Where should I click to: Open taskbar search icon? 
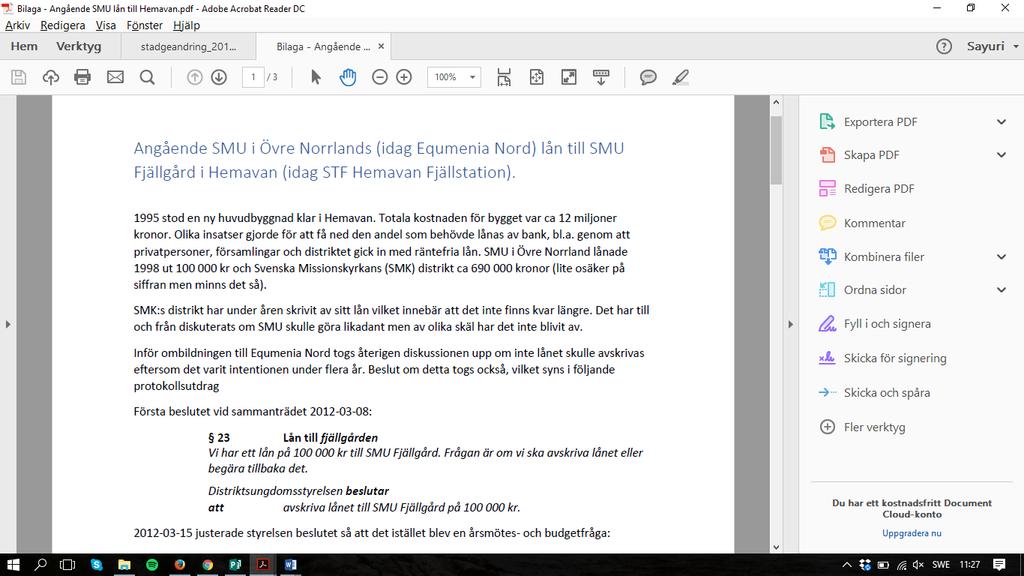point(40,565)
